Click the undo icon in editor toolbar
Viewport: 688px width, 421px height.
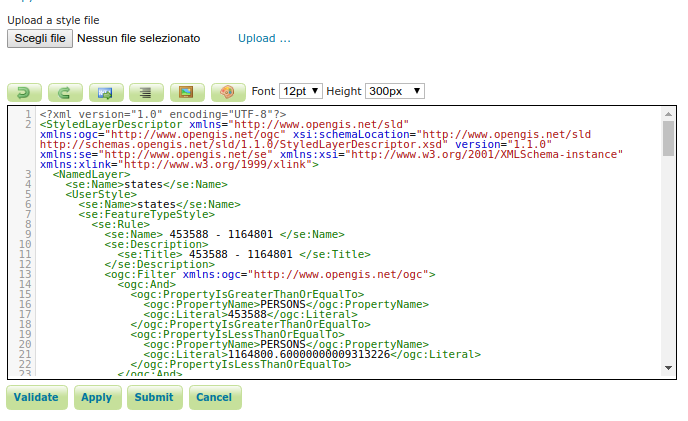(x=24, y=91)
